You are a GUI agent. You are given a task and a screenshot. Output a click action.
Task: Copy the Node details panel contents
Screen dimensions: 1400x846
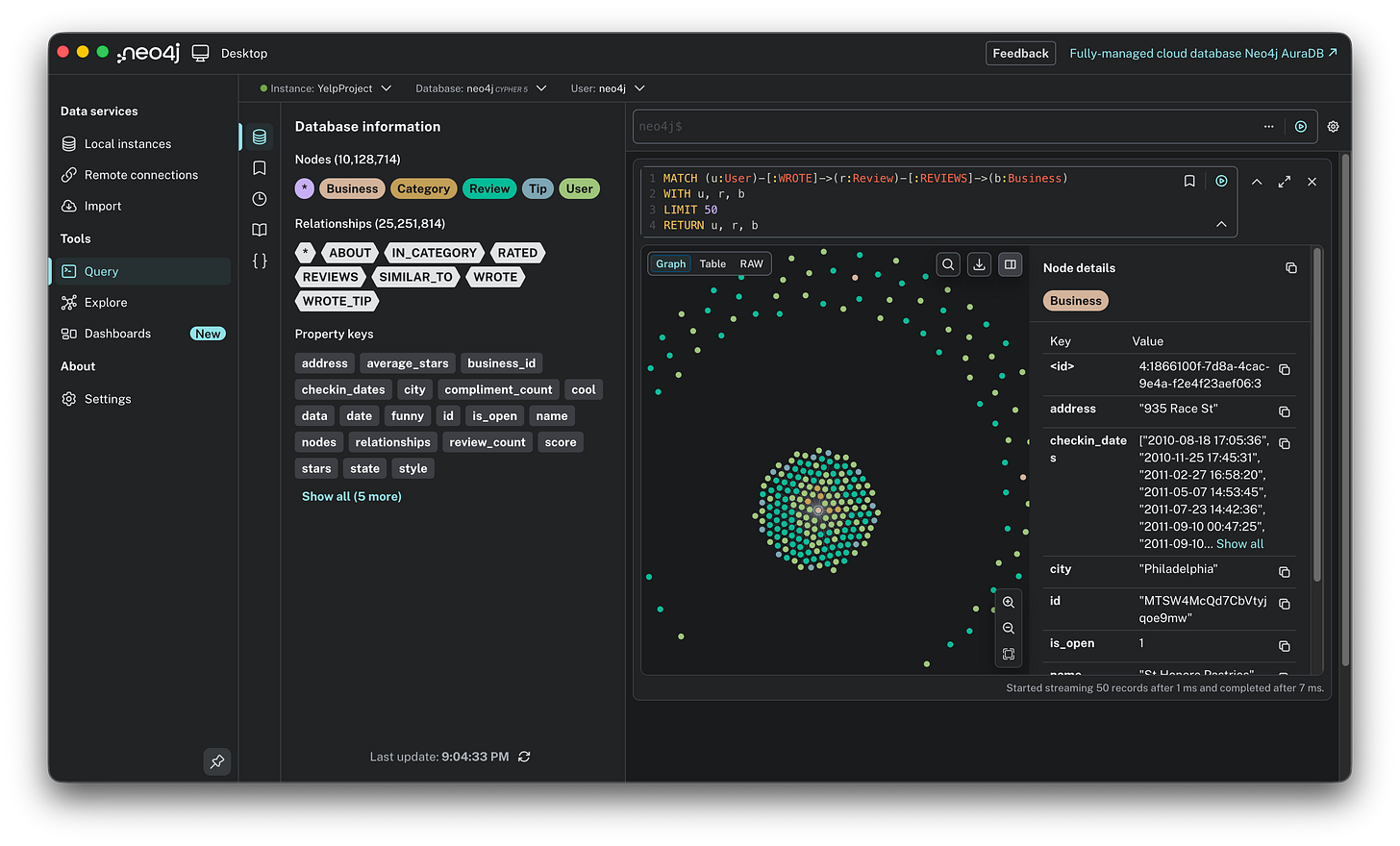[x=1290, y=267]
